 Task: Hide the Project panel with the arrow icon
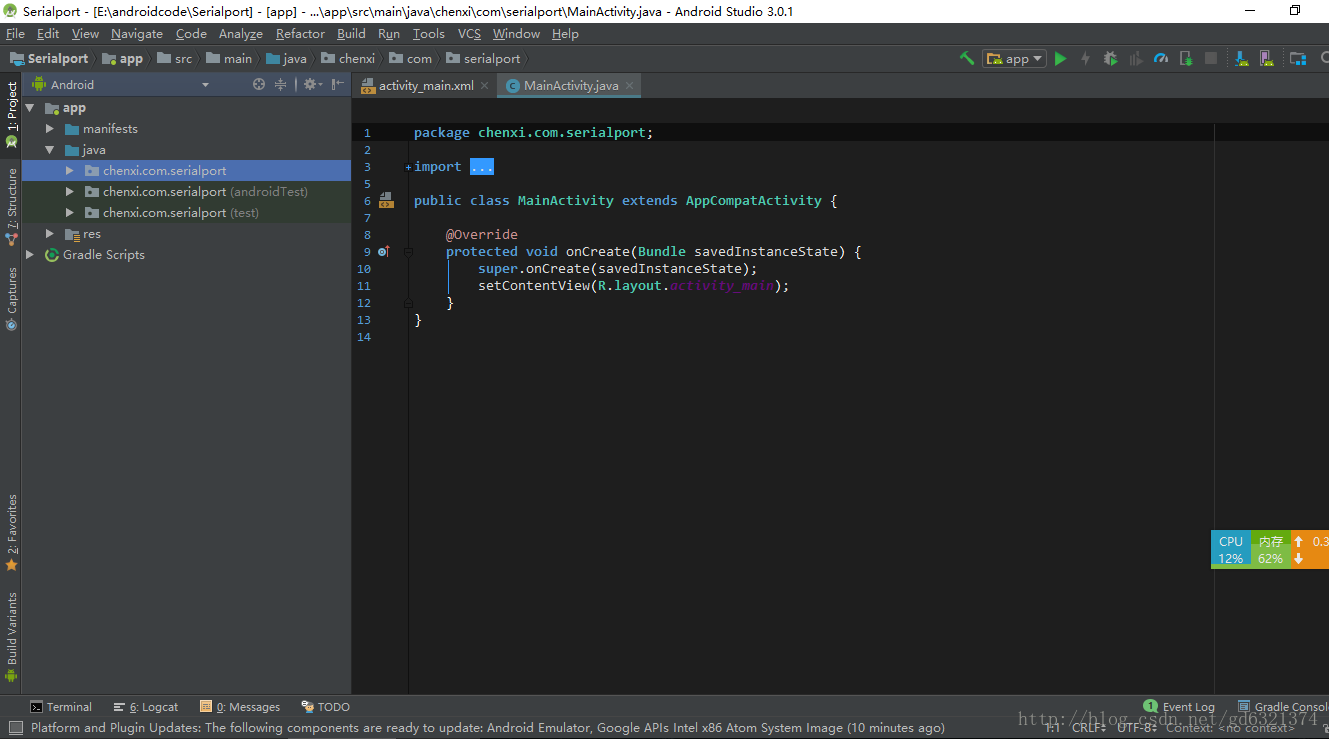[x=338, y=85]
